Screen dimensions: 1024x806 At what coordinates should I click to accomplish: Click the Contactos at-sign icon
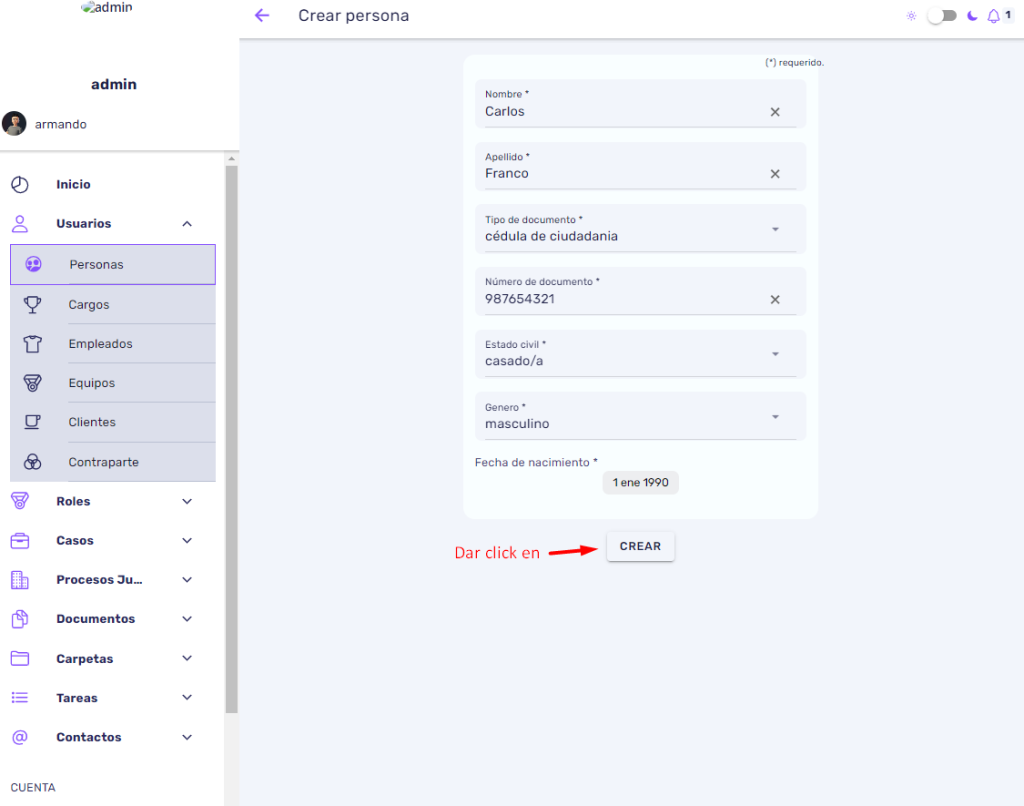pyautogui.click(x=20, y=737)
